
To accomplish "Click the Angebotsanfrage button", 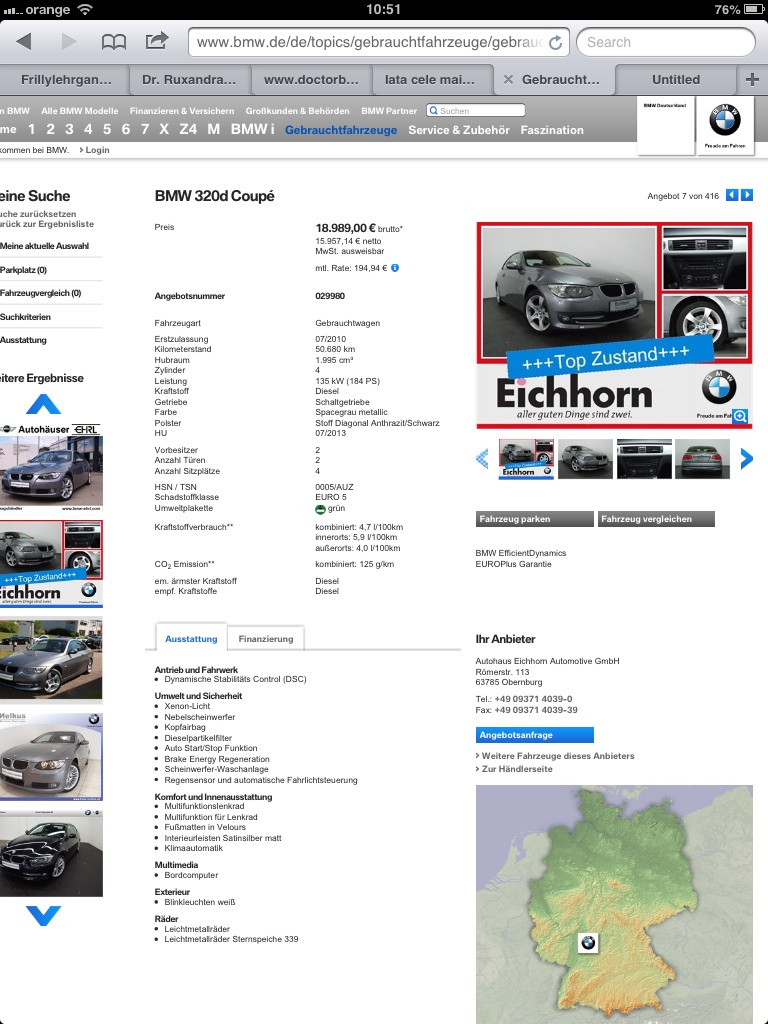I will coord(535,734).
